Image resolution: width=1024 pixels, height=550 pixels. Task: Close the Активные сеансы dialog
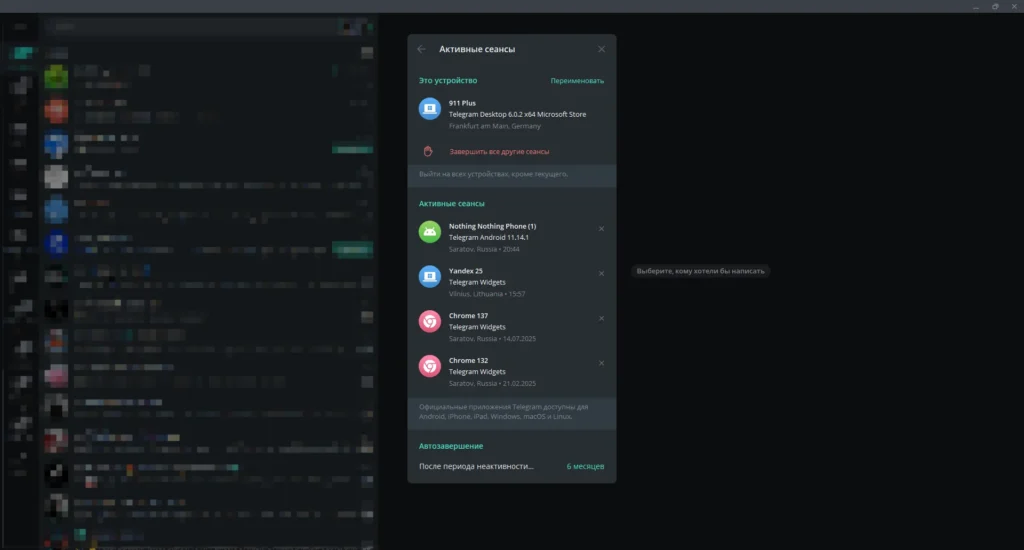coord(601,49)
